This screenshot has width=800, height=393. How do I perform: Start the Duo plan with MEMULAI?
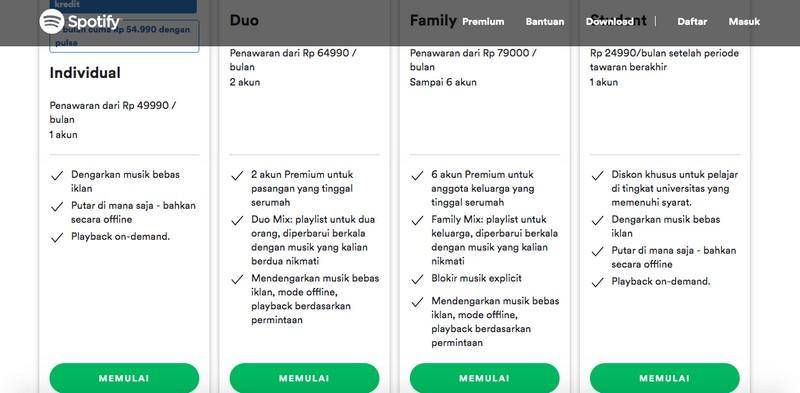click(x=304, y=378)
